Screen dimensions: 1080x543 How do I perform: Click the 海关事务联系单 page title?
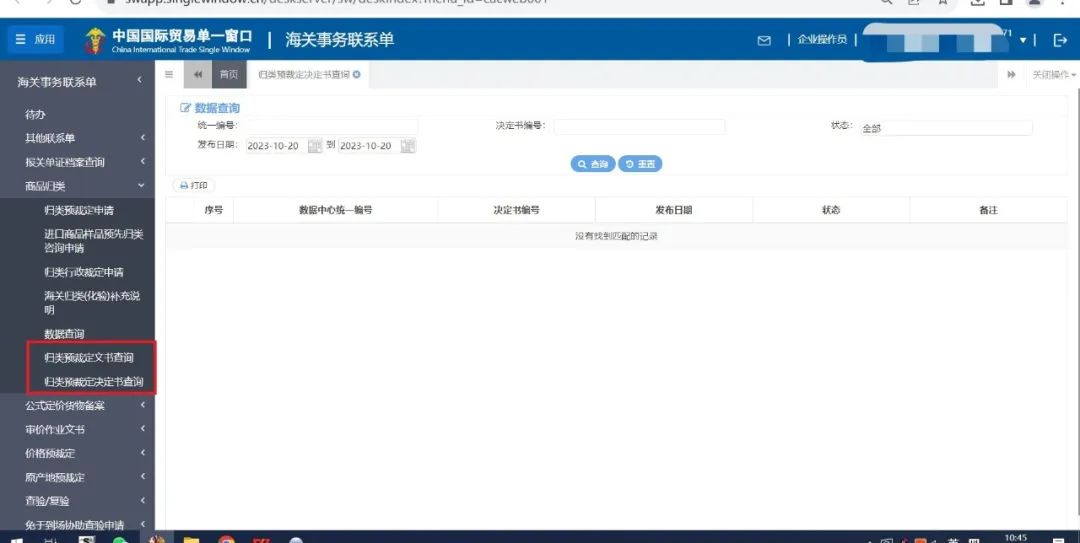pyautogui.click(x=340, y=40)
